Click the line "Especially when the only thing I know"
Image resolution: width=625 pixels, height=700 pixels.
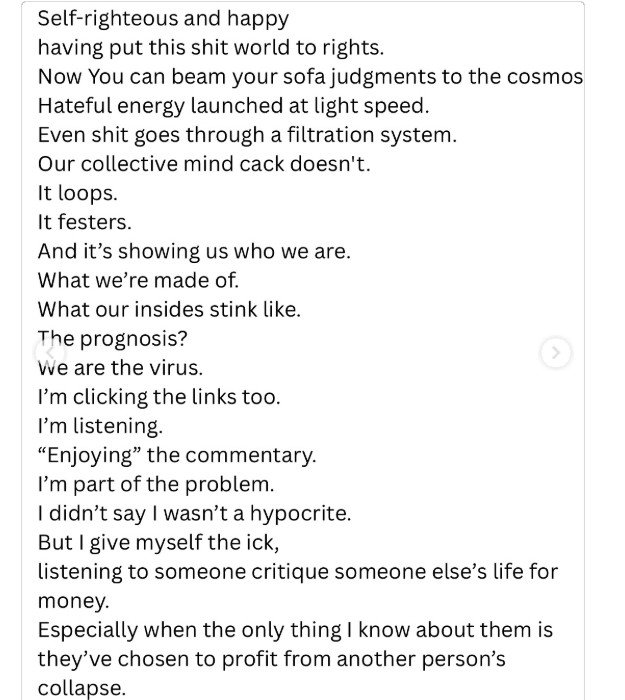pyautogui.click(x=296, y=630)
